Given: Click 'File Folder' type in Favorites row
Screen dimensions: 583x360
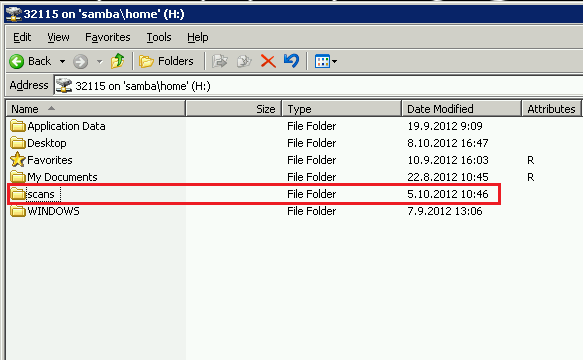Looking at the screenshot, I should tap(312, 160).
